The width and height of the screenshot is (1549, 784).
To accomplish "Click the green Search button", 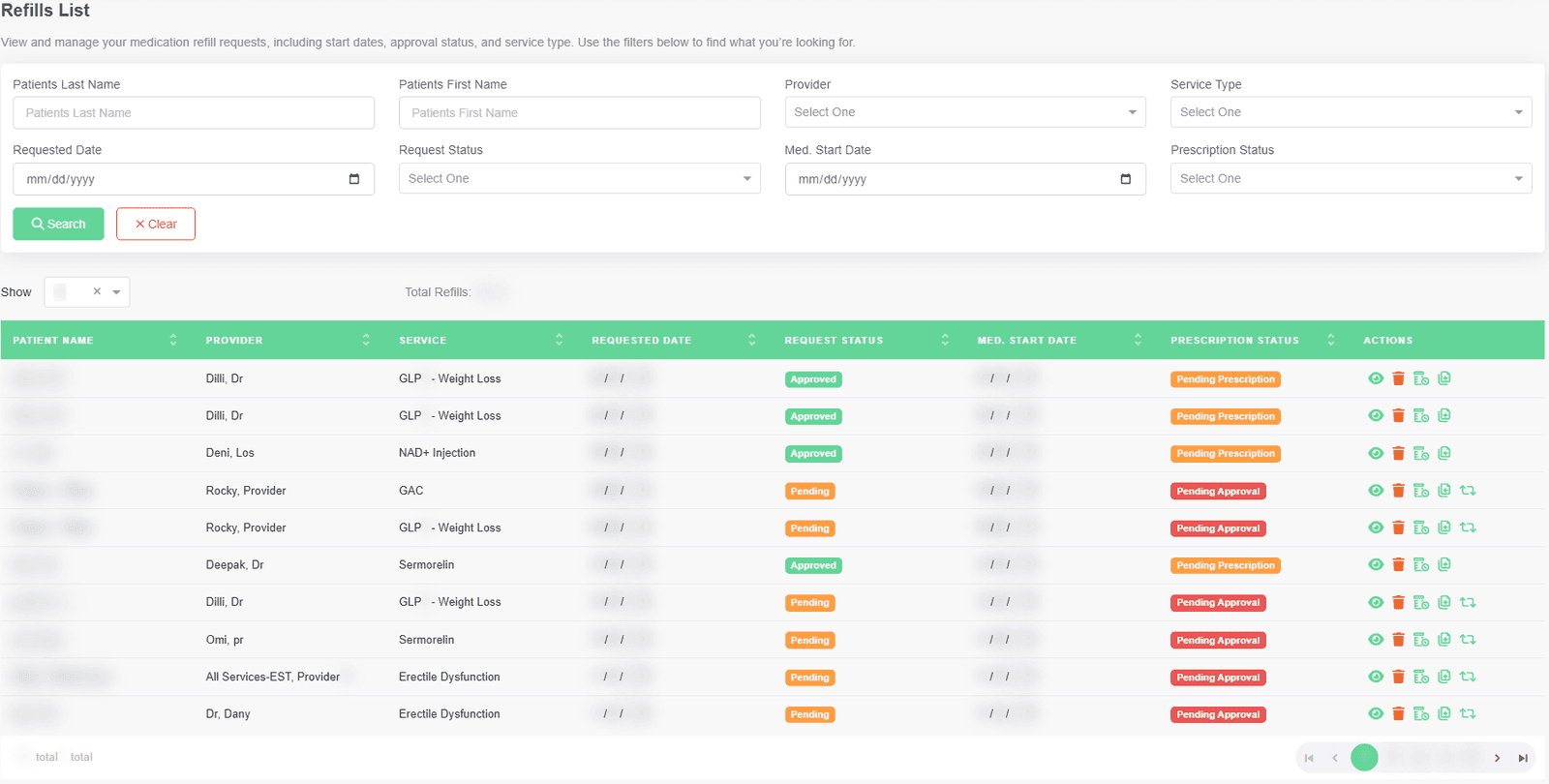I will [58, 224].
